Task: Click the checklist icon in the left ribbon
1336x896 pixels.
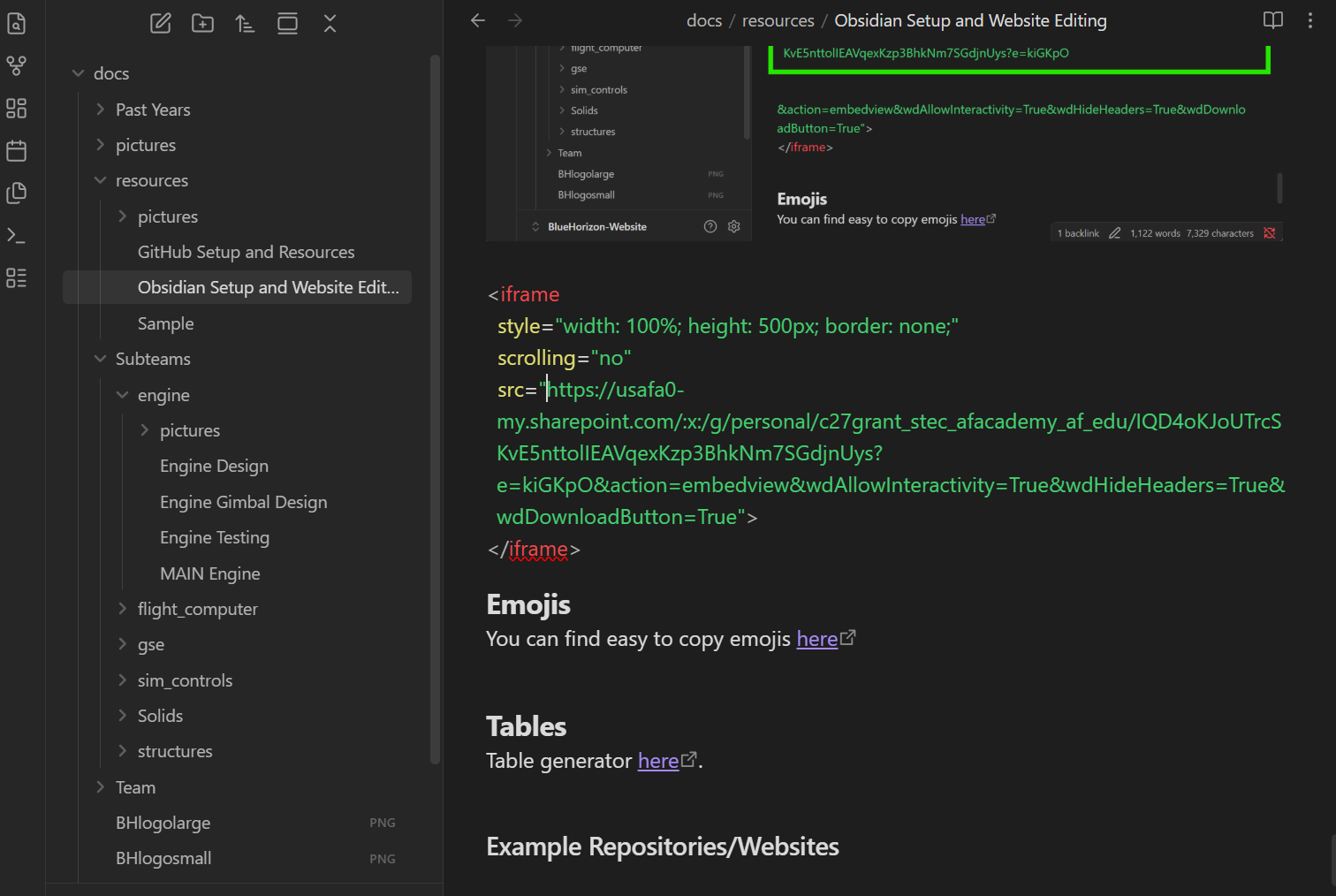Action: click(x=16, y=277)
